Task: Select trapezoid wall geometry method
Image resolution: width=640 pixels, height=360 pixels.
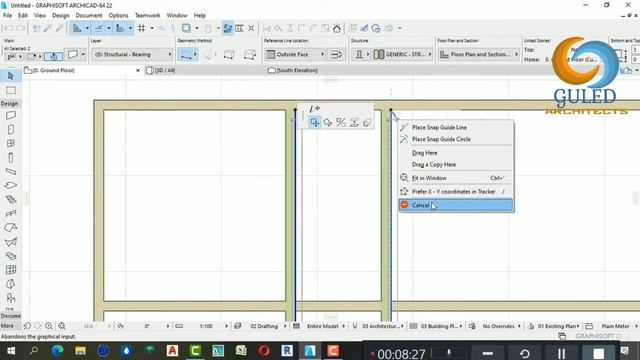Action: 229,54
